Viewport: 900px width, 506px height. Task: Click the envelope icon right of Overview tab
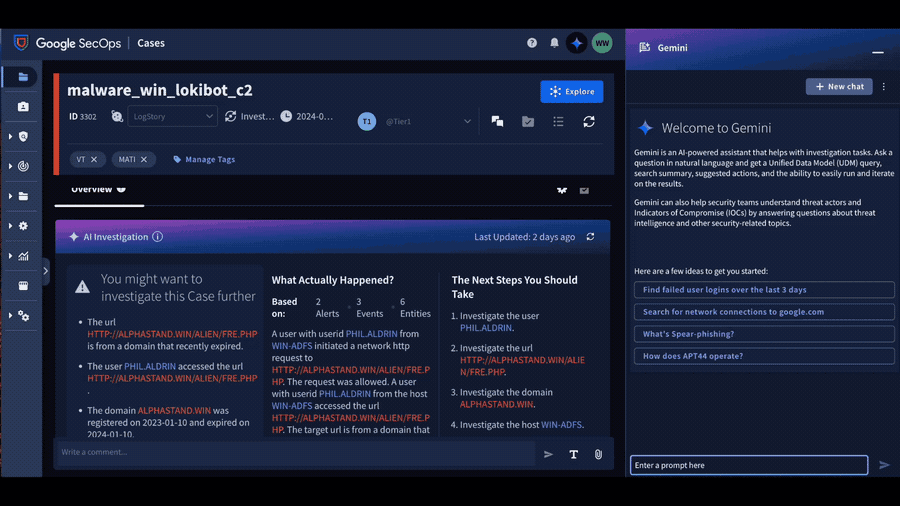(584, 190)
